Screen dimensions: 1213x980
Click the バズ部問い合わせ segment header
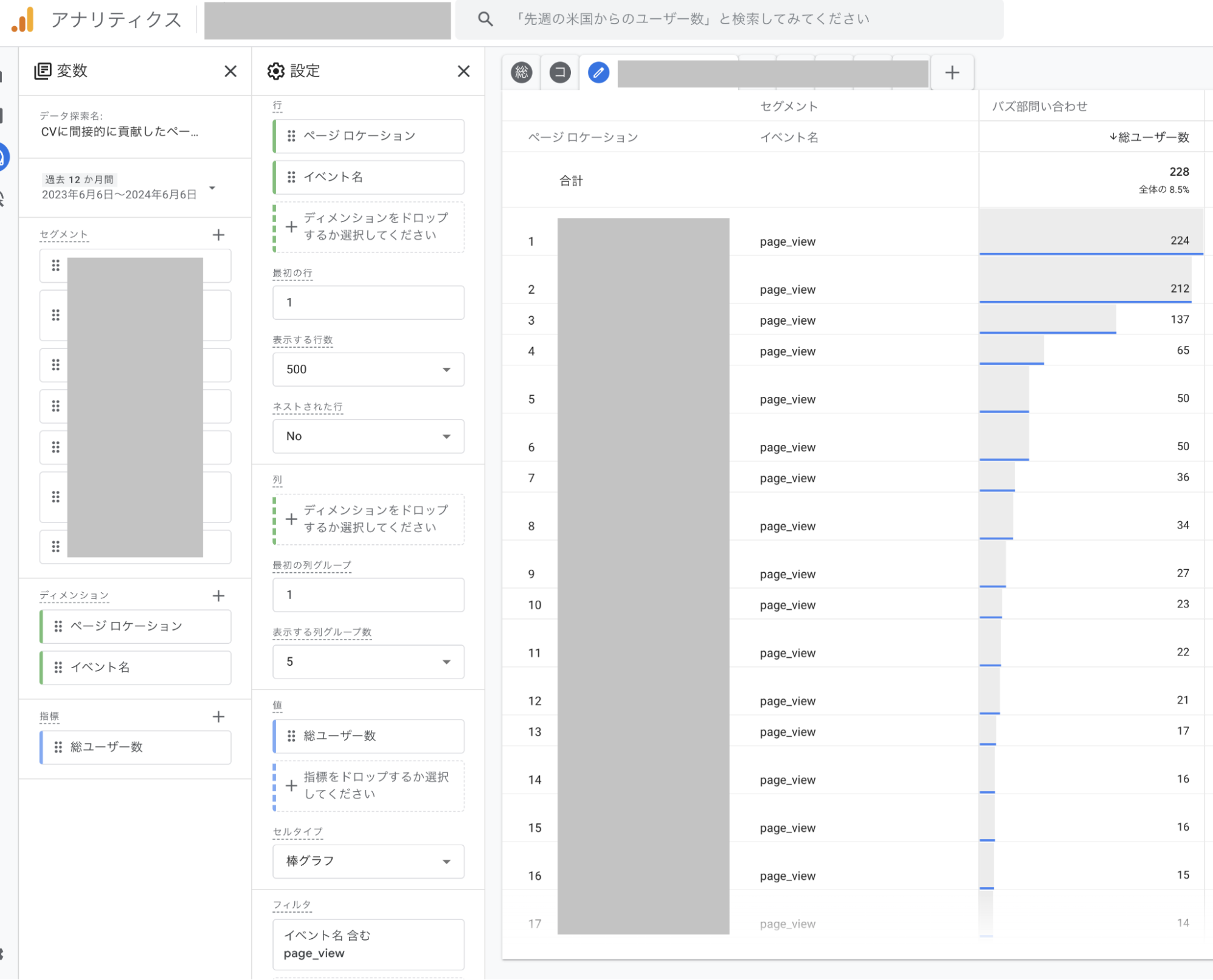coord(1039,107)
